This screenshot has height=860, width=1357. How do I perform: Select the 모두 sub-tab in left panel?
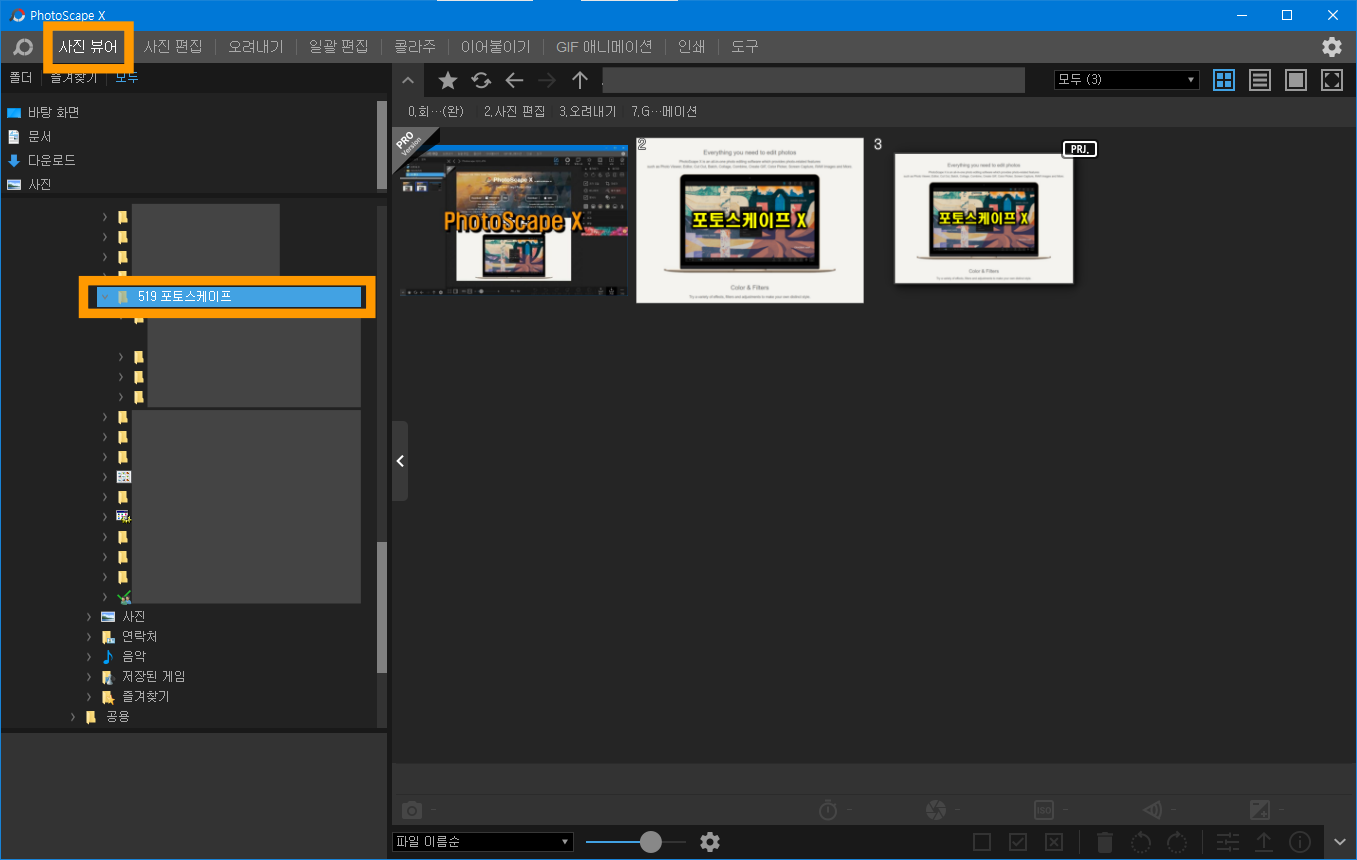[127, 77]
